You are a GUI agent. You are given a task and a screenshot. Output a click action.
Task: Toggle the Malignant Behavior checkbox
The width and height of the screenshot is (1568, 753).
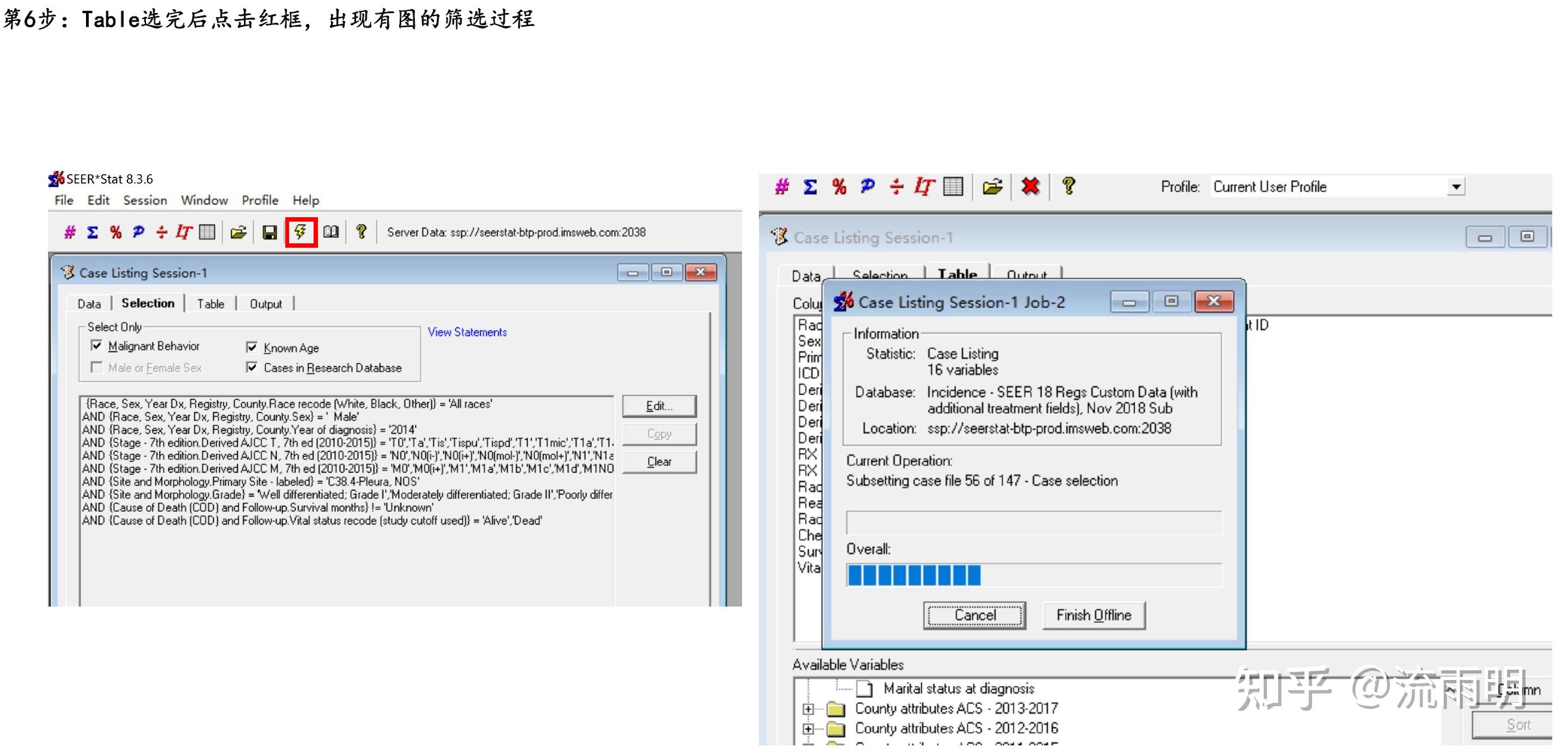click(96, 346)
